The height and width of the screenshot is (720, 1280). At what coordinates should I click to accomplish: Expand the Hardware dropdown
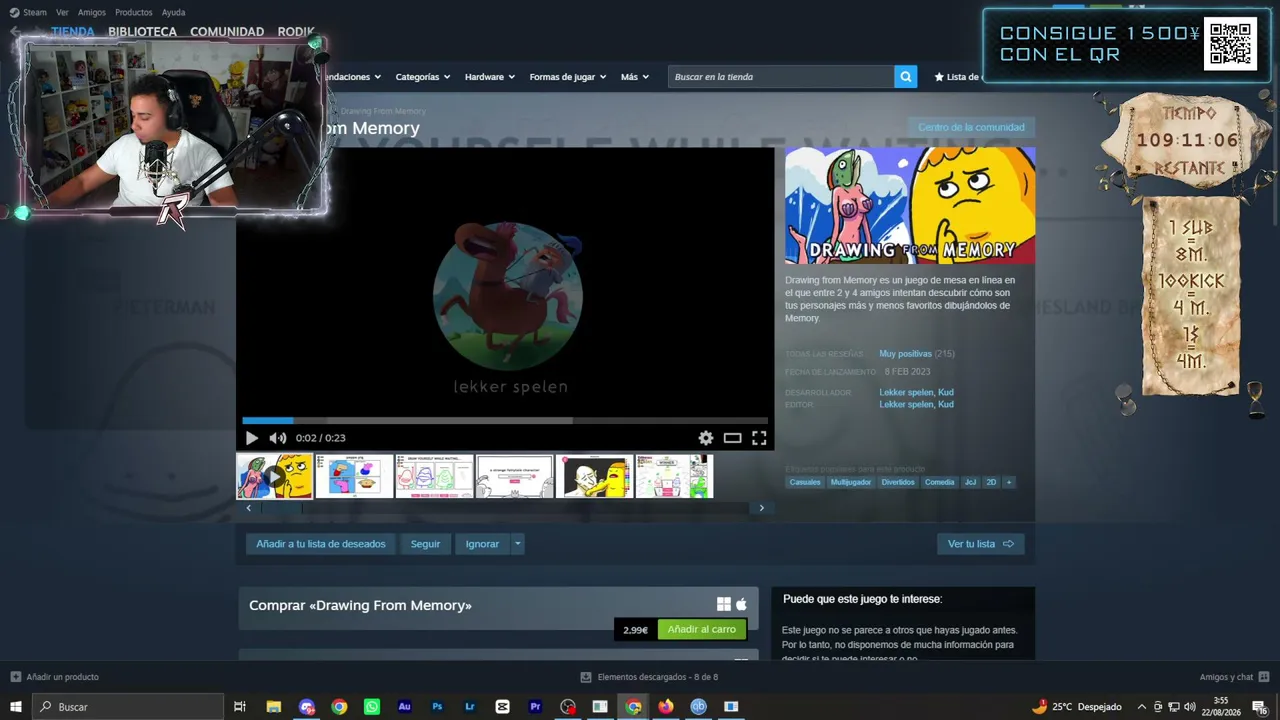(490, 77)
